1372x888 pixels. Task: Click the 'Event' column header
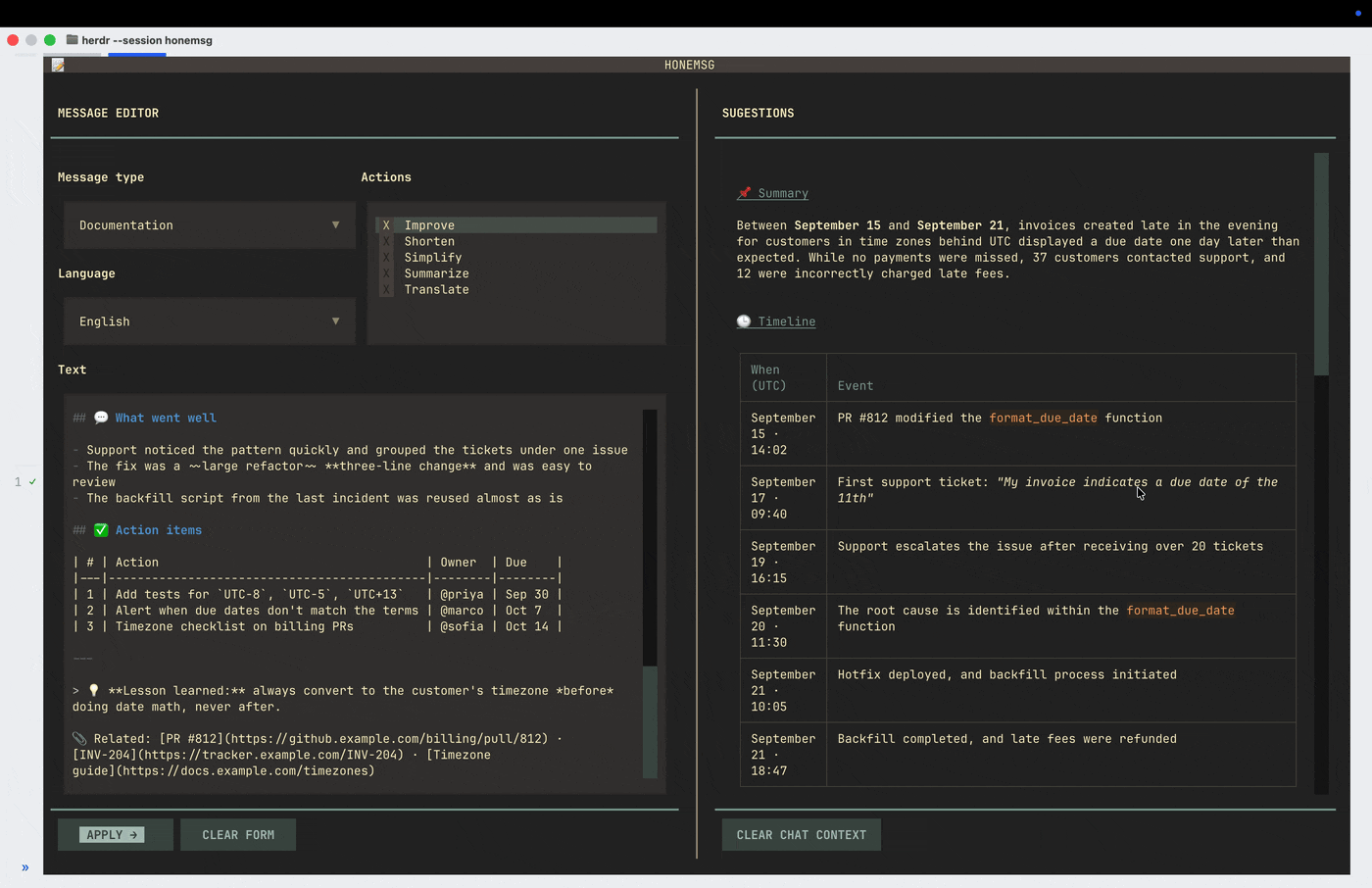pos(856,386)
